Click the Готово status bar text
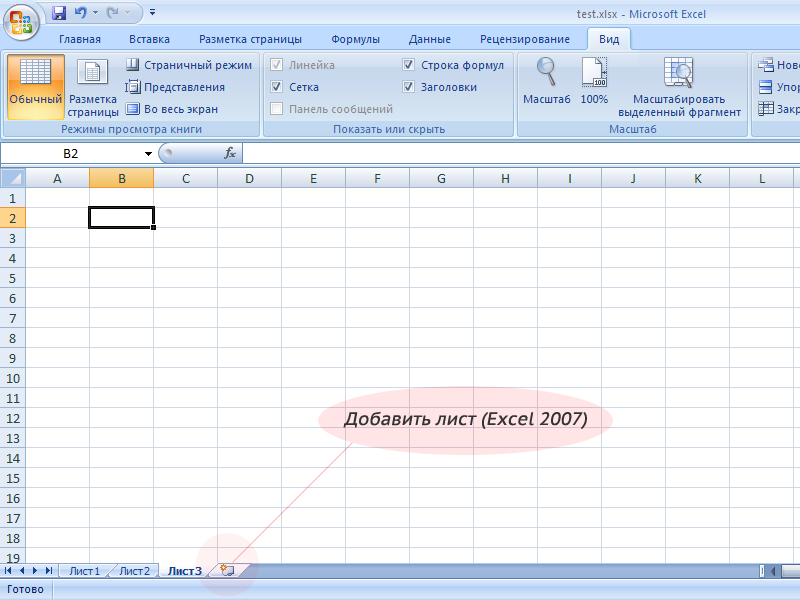 click(25, 589)
